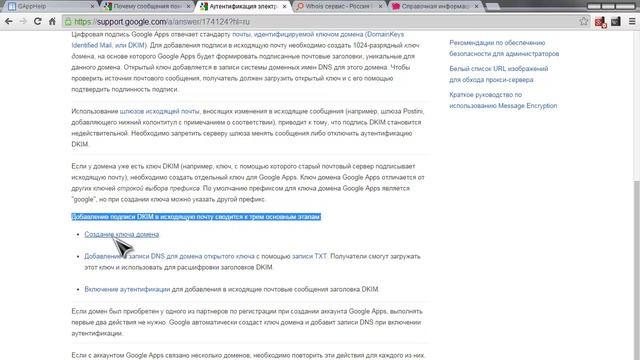Close the 'Аутентификация электр' tab
The width and height of the screenshot is (640, 360).
(284, 7)
